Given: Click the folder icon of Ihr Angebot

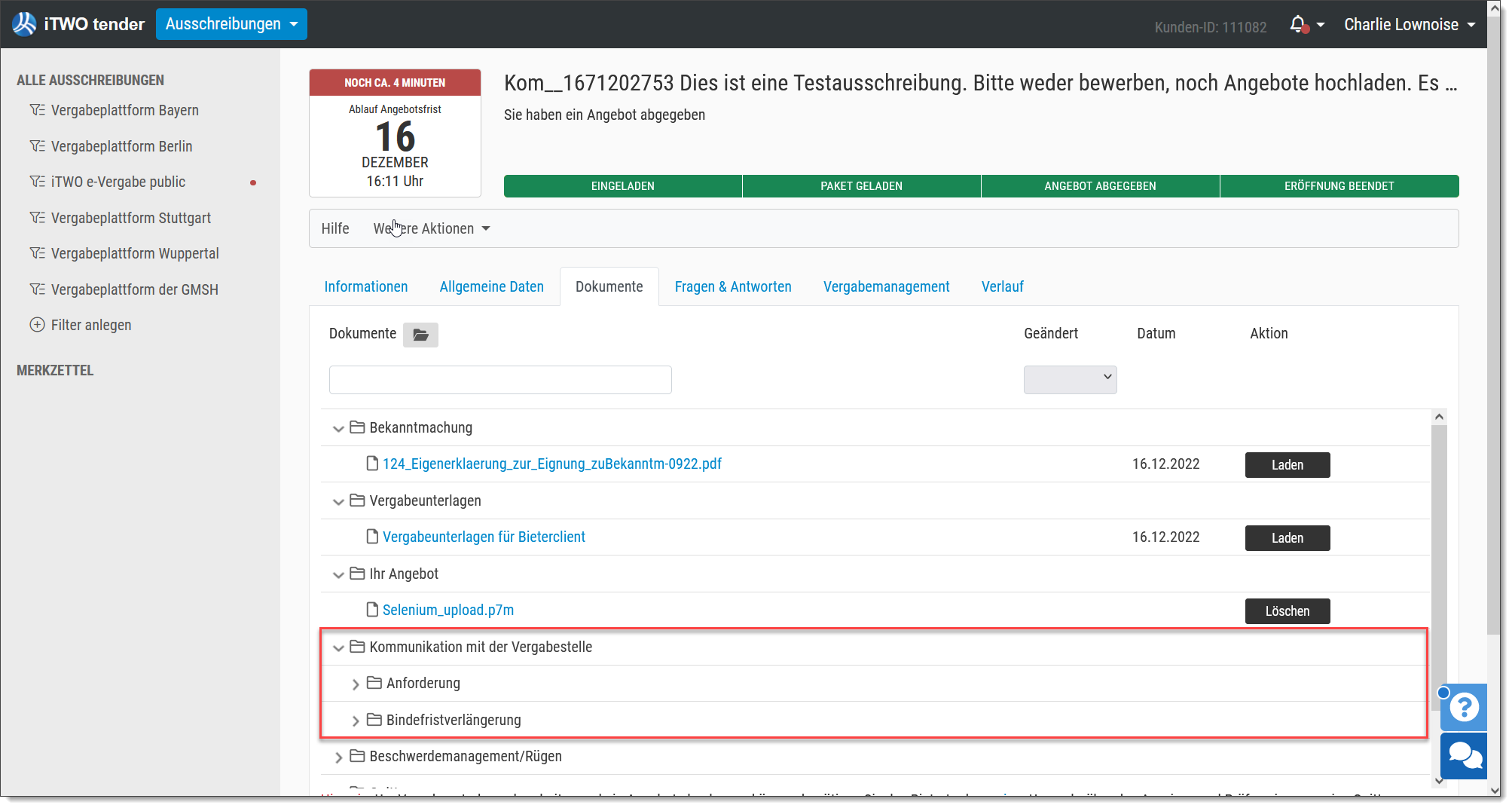Looking at the screenshot, I should point(357,574).
